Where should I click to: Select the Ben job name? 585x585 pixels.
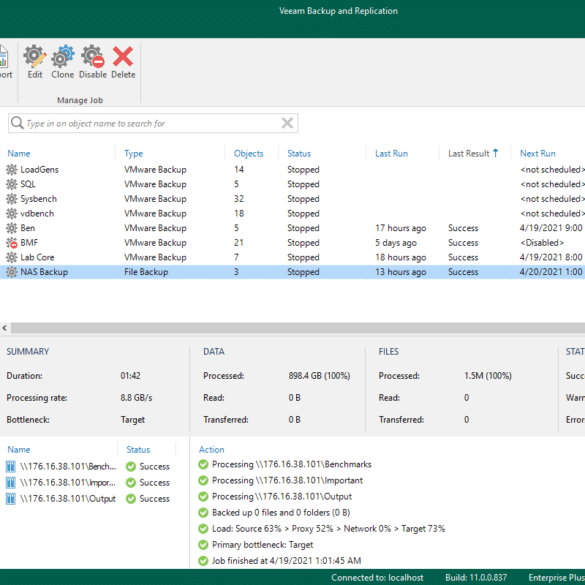[x=28, y=228]
